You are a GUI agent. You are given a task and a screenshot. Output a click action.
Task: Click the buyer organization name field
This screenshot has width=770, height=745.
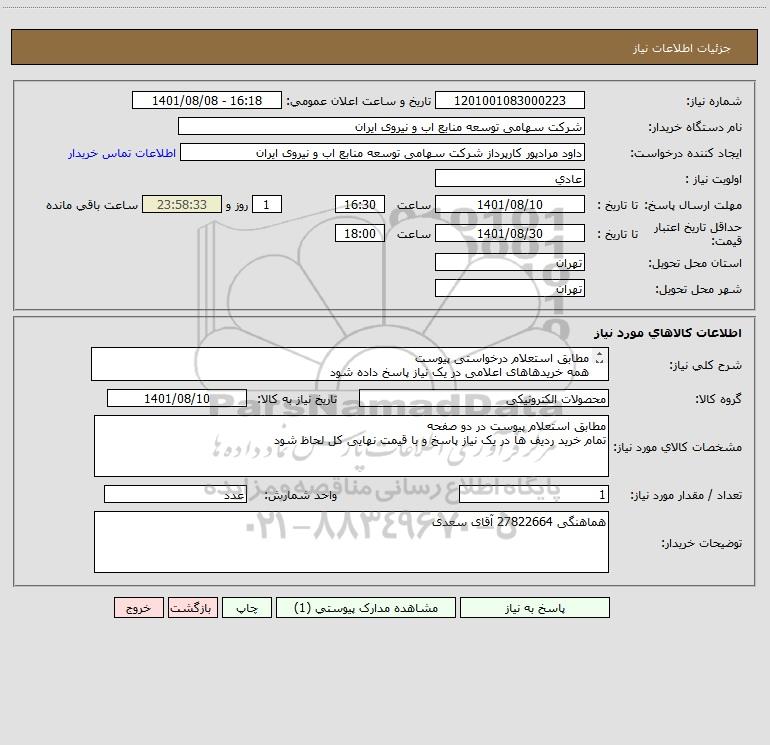381,126
